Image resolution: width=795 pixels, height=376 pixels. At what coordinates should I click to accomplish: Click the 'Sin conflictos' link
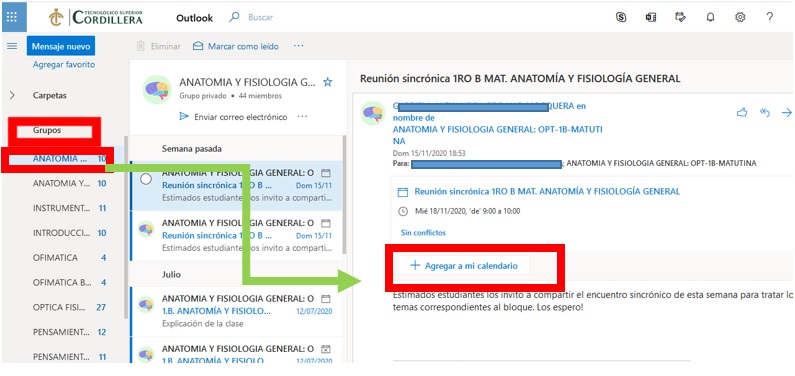tap(423, 233)
